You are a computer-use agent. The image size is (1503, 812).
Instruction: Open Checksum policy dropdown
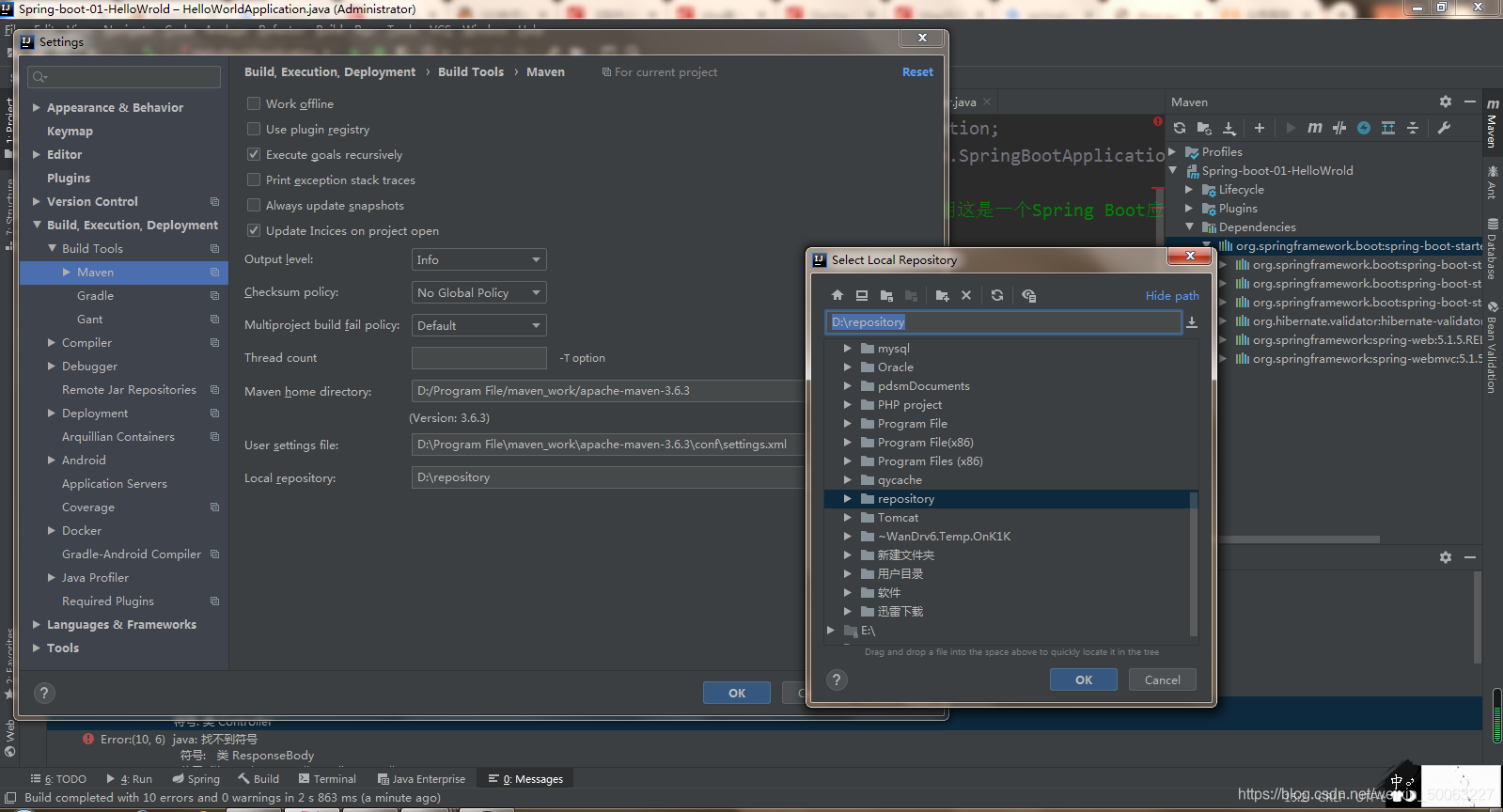[x=479, y=292]
